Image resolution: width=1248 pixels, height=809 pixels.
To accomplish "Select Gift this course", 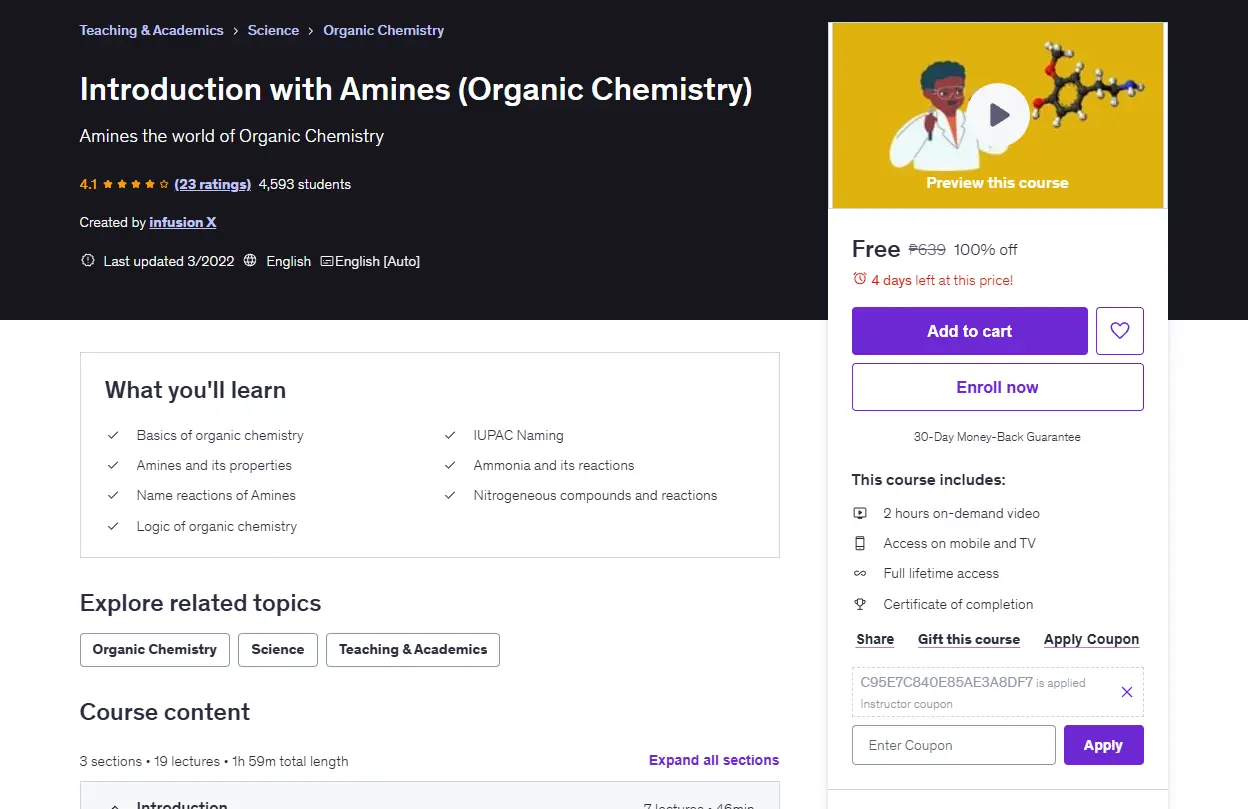I will pyautogui.click(x=969, y=639).
